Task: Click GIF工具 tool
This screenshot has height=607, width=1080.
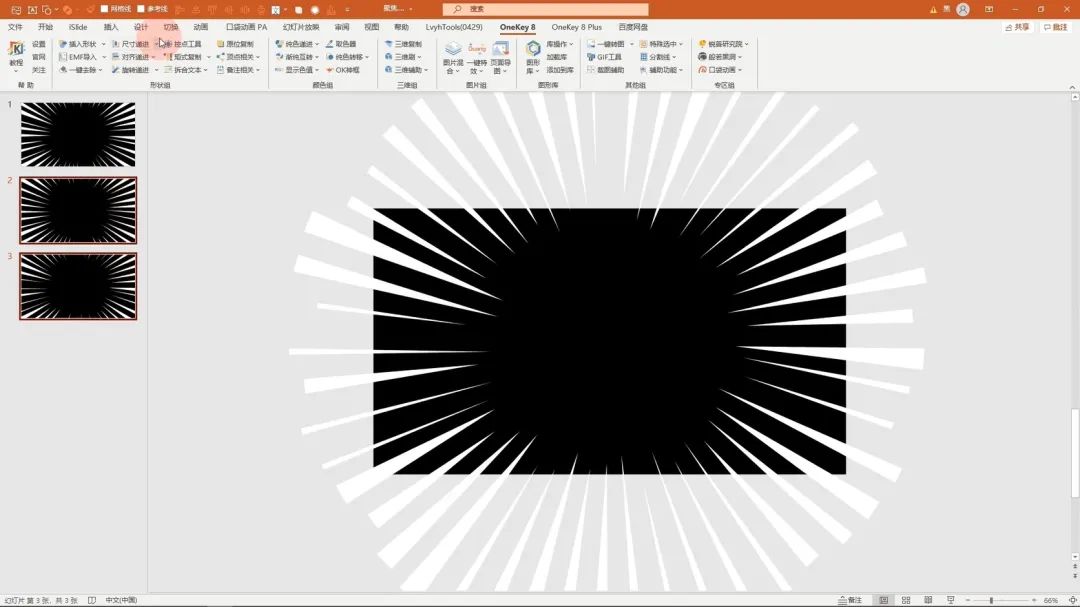Action: coord(604,57)
